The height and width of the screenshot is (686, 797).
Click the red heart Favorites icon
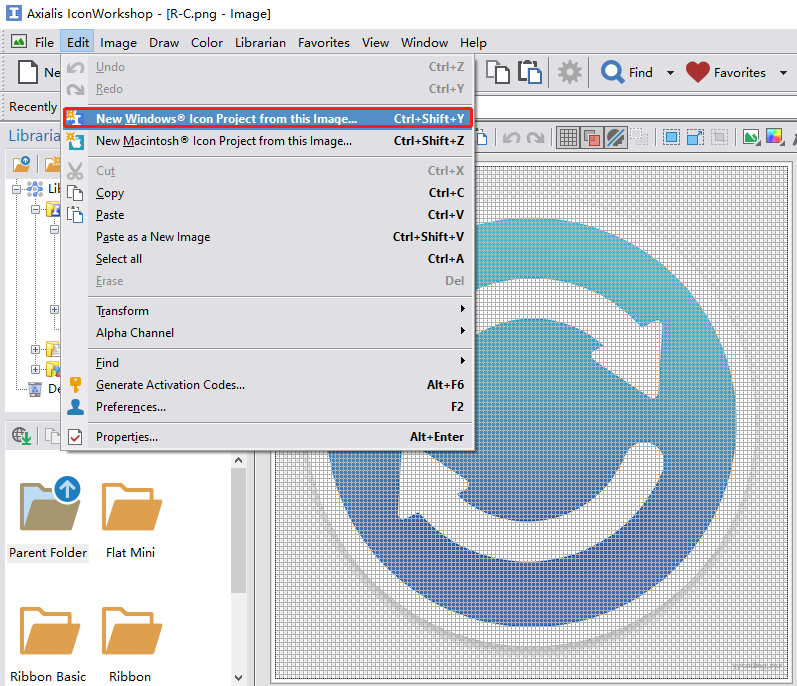697,72
